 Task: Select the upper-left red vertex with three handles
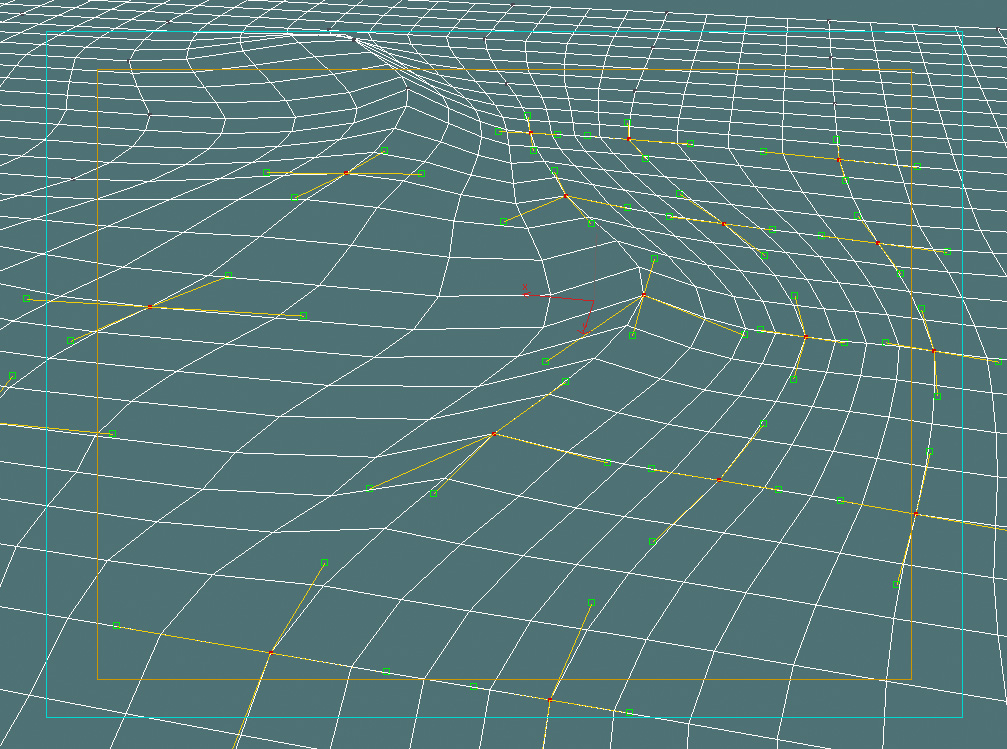coord(346,173)
